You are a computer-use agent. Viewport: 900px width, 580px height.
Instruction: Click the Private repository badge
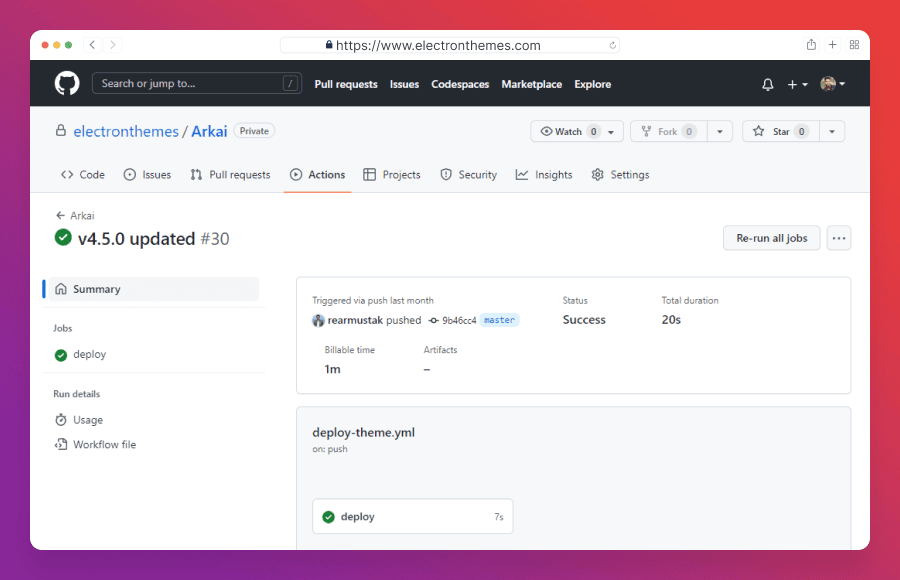click(x=254, y=131)
